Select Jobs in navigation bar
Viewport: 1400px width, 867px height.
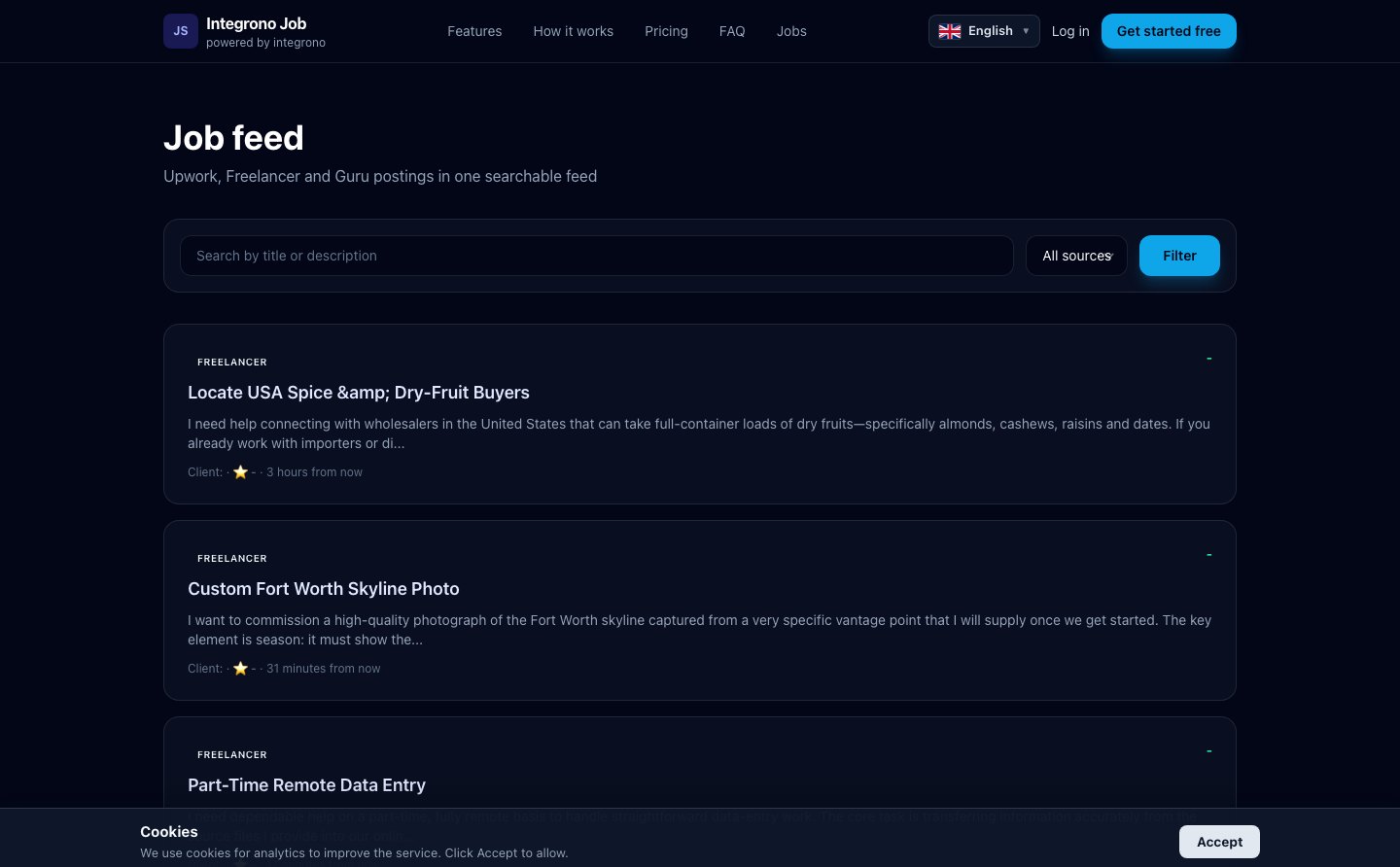[x=791, y=31]
